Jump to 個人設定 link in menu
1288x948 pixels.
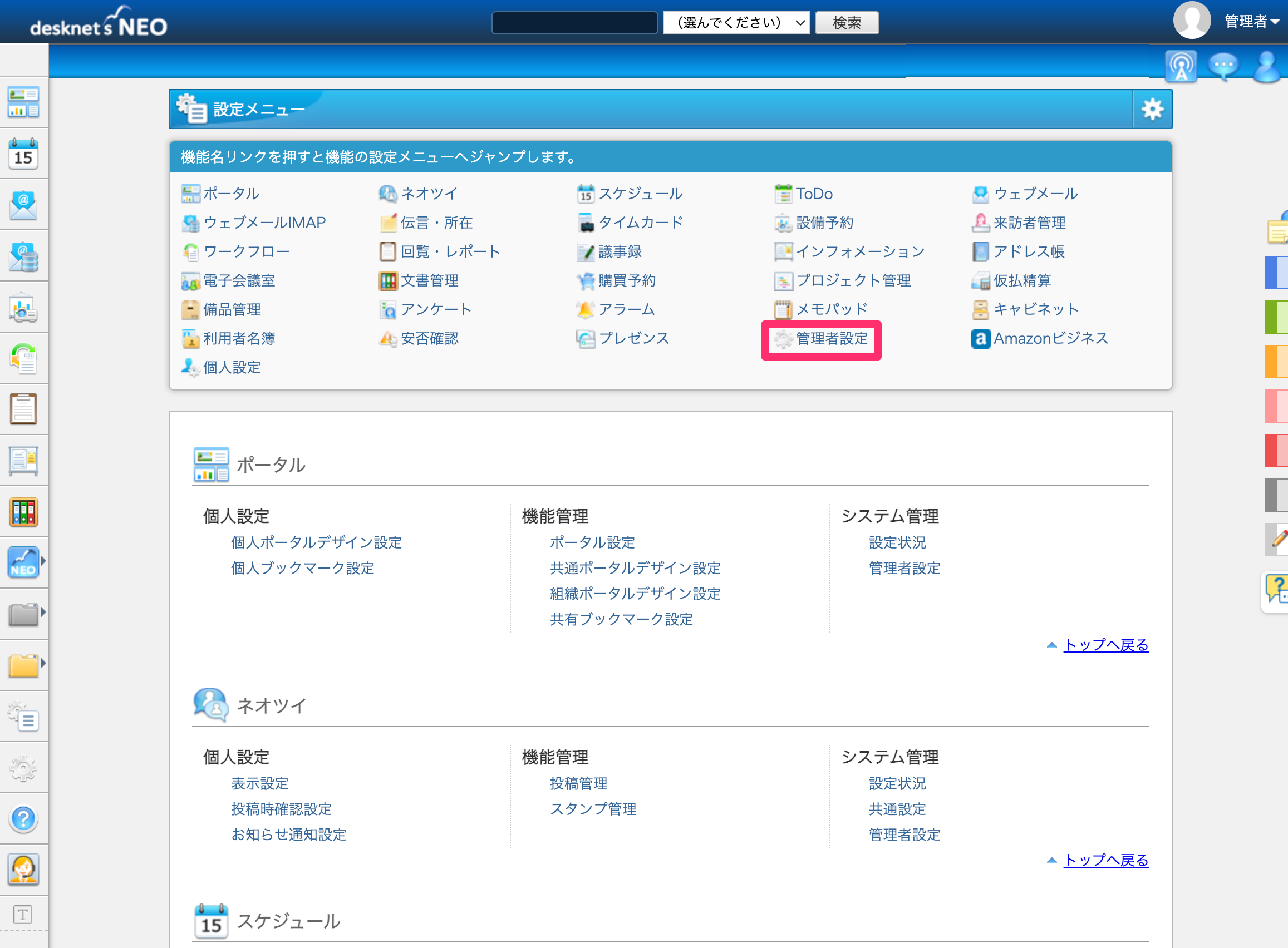[232, 367]
